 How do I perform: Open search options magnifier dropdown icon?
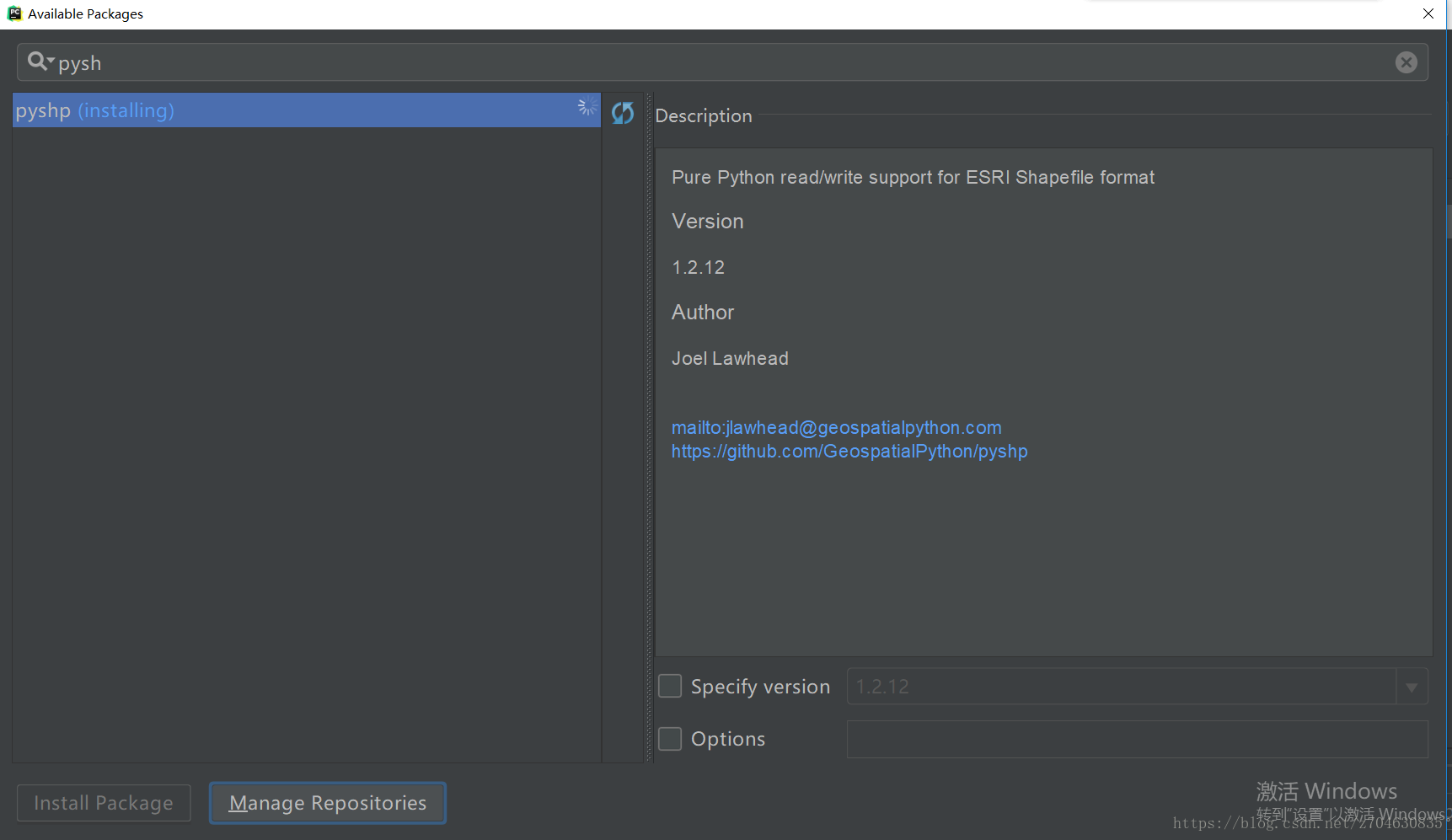point(40,62)
